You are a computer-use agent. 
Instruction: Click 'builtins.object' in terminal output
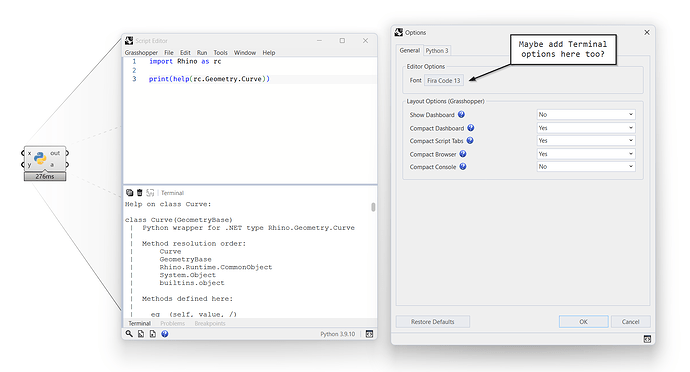coord(192,283)
